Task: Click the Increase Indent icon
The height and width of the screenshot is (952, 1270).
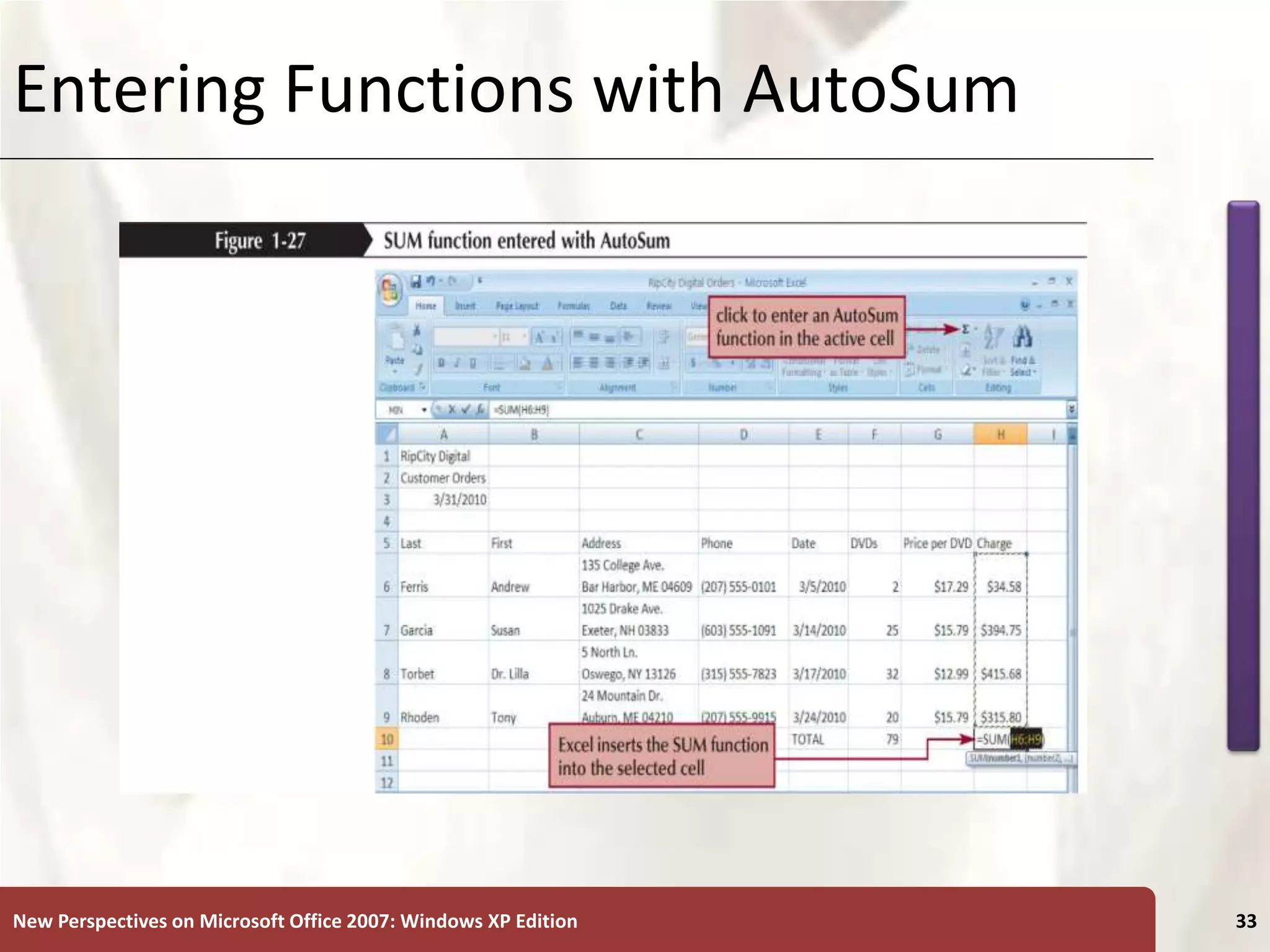Action: (644, 363)
